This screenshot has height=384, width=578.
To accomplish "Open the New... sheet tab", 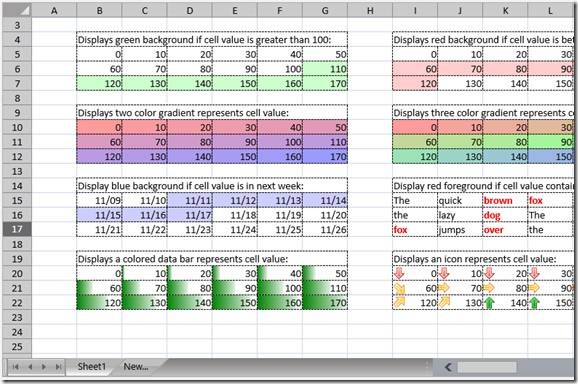I will [136, 367].
